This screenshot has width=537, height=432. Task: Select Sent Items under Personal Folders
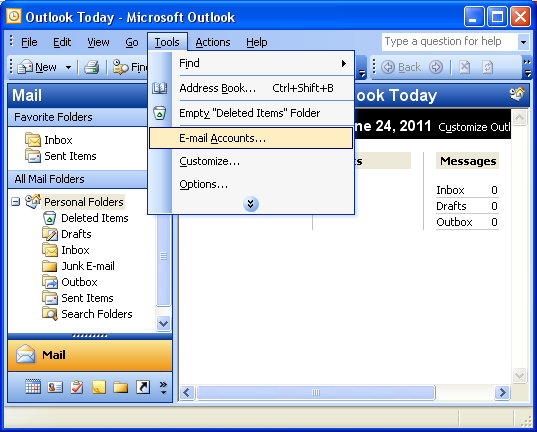[x=78, y=298]
